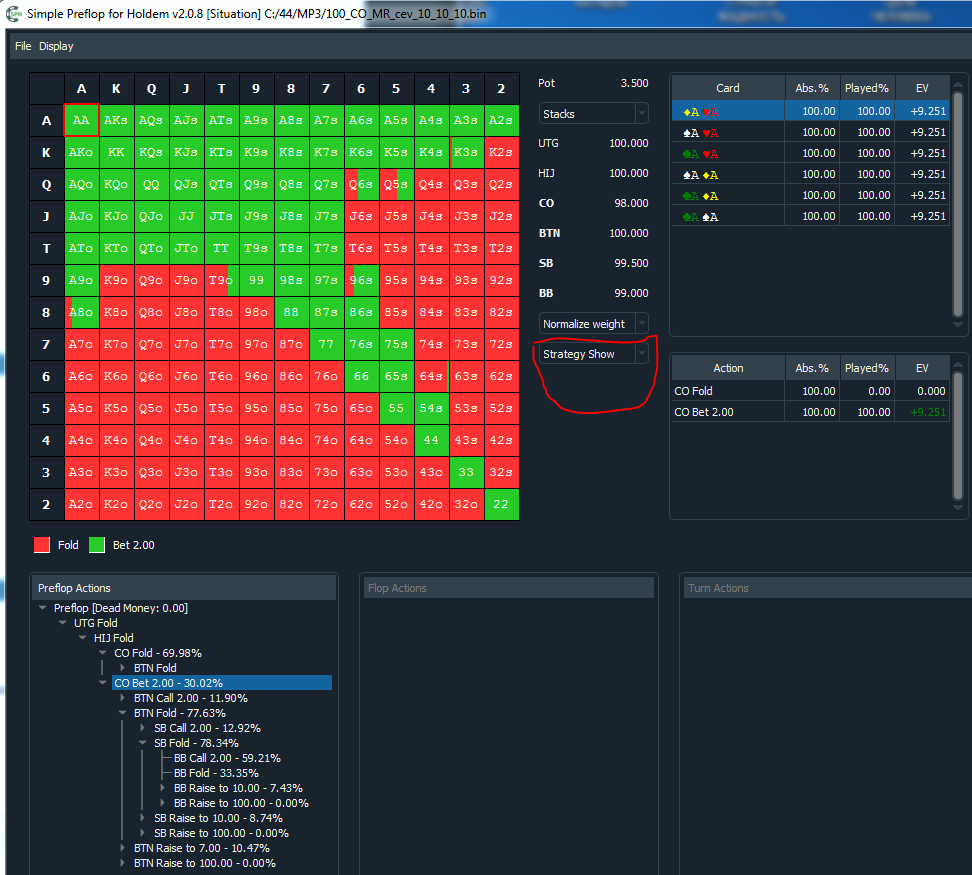Screen dimensions: 972x875
Task: Click the app icon in title bar
Action: [x=13, y=14]
